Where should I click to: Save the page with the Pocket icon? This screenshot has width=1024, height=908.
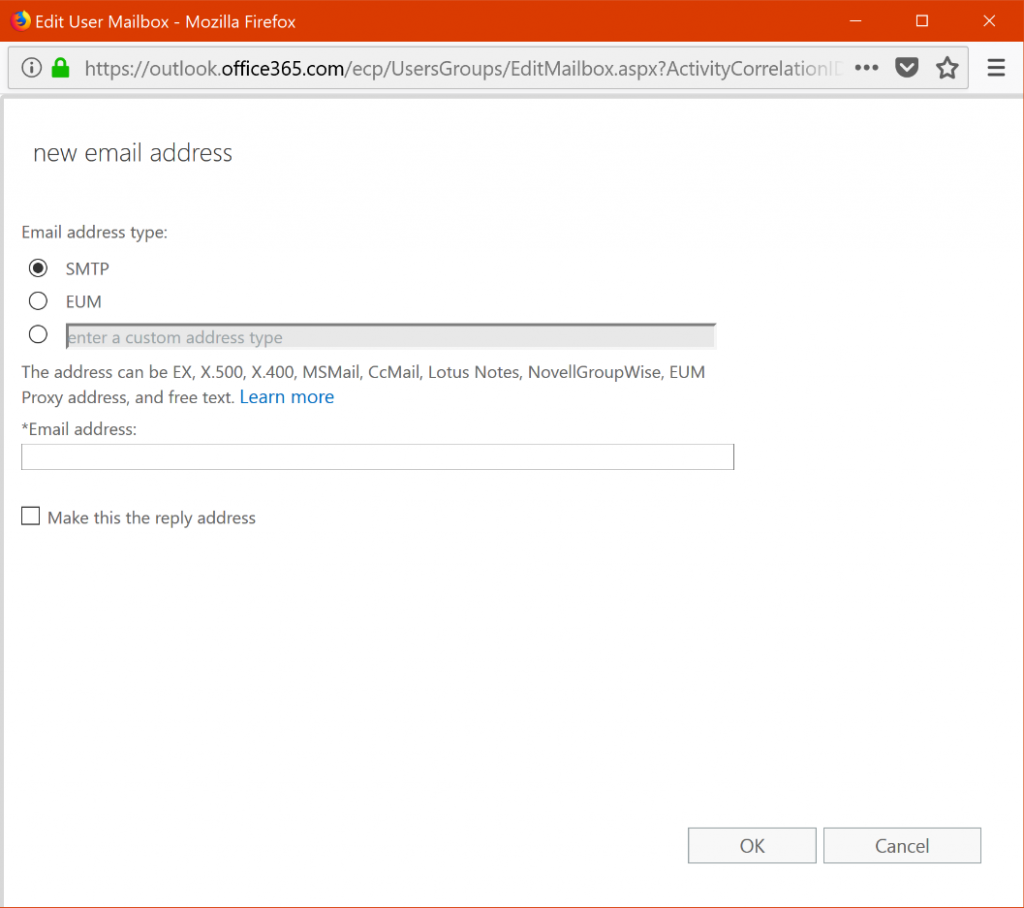tap(906, 67)
